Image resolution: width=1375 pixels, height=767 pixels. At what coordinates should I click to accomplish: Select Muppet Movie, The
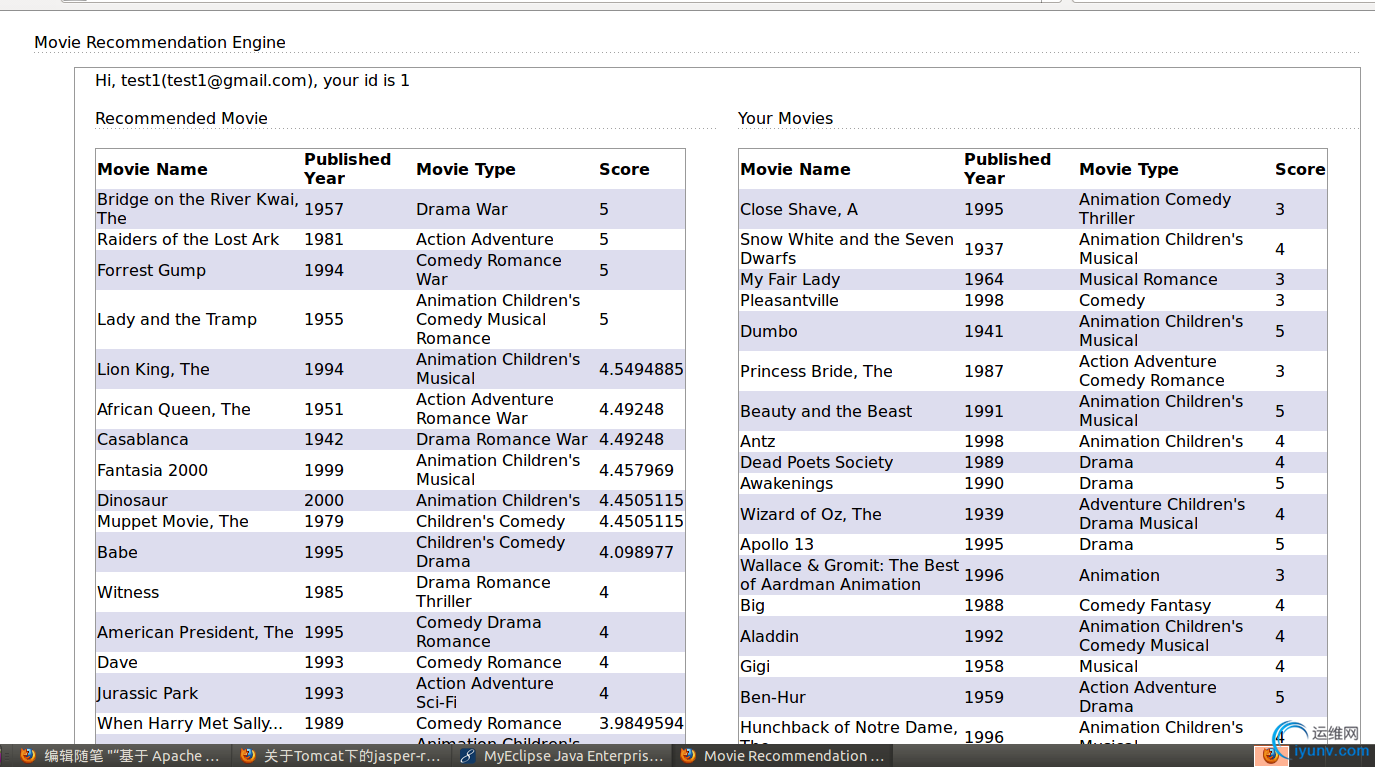173,521
